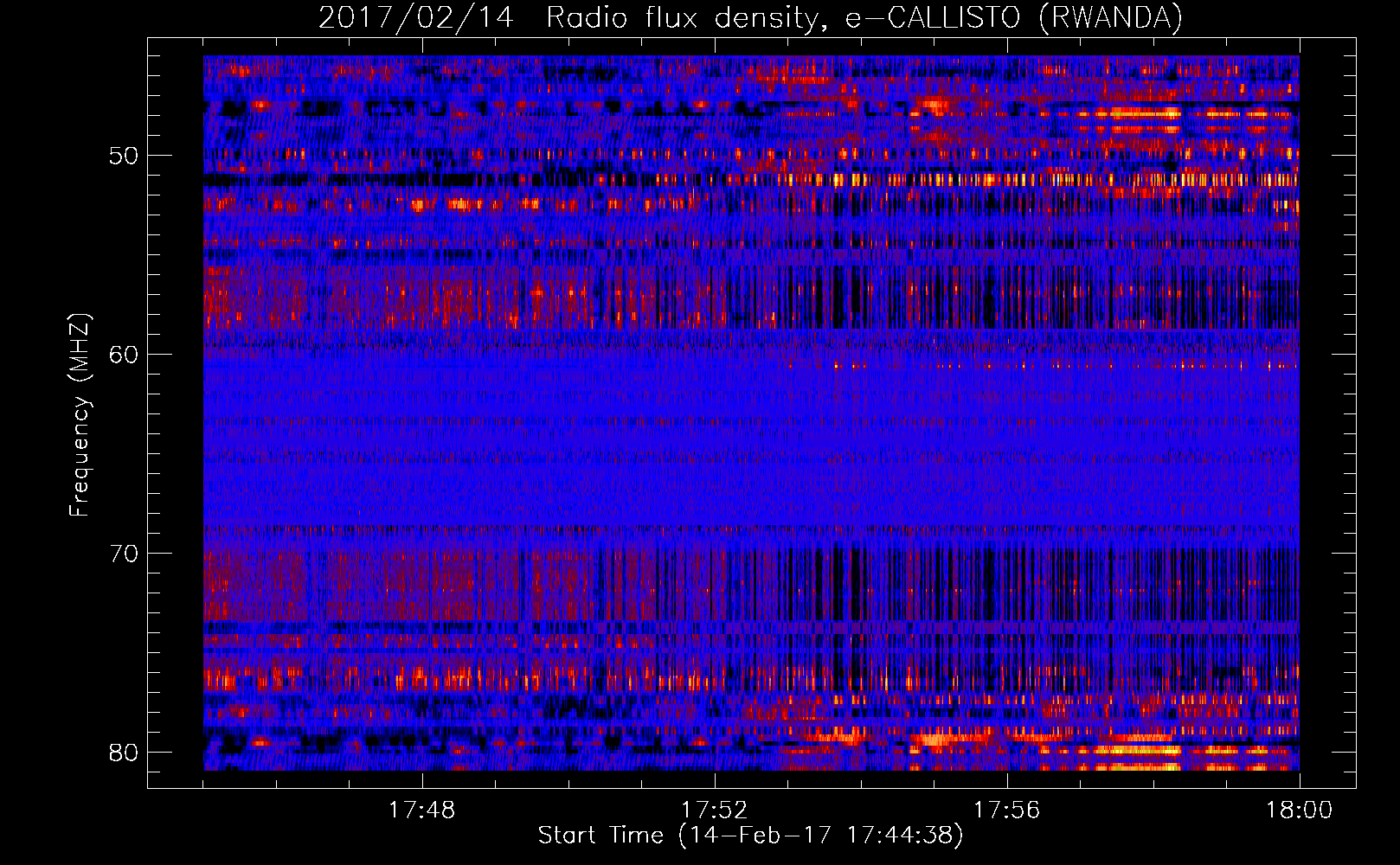This screenshot has height=865, width=1400.
Task: Select the 50 frequency tick label
Action: pos(124,156)
